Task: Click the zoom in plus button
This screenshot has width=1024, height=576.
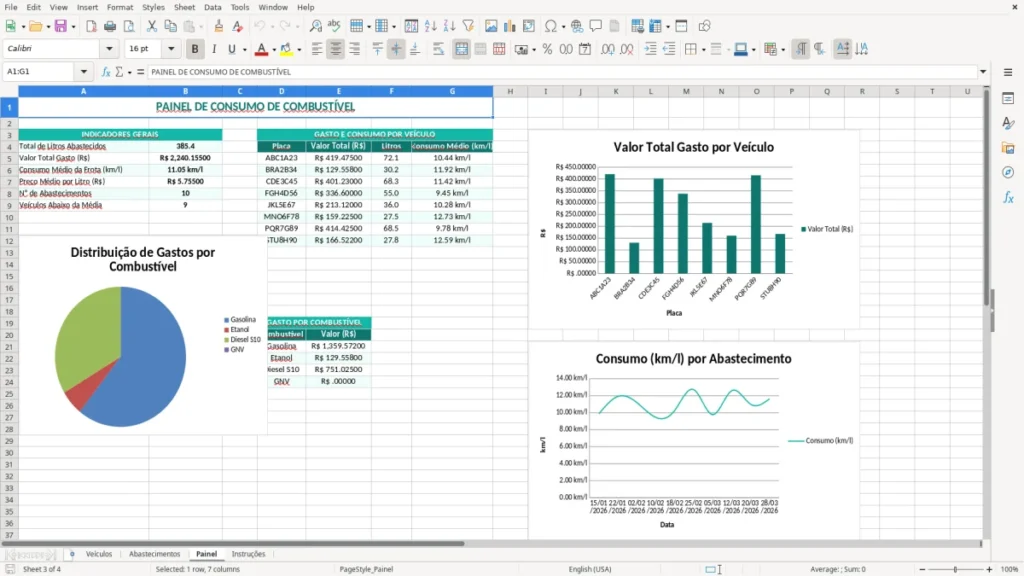Action: tap(989, 569)
